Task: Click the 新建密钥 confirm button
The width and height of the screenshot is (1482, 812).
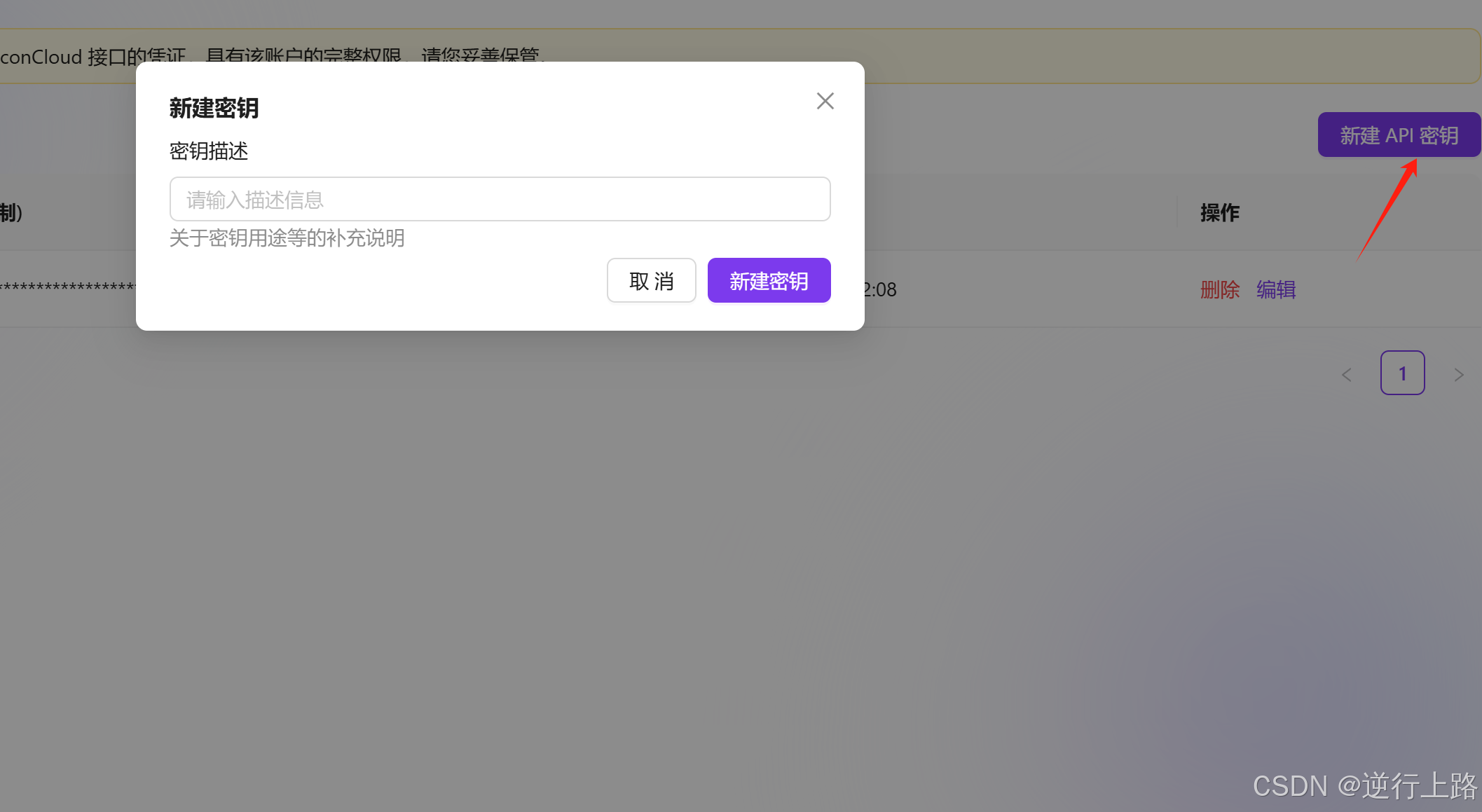Action: coord(769,280)
